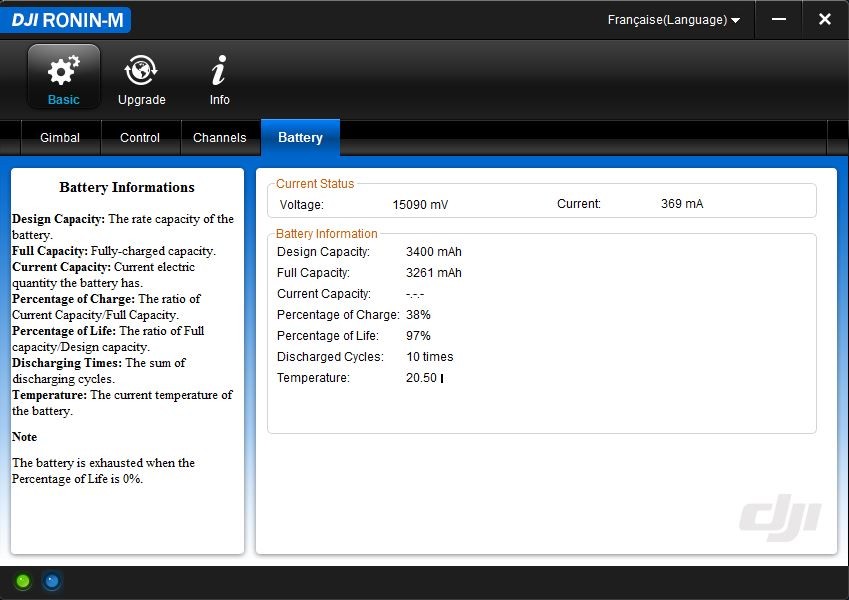Image resolution: width=849 pixels, height=600 pixels.
Task: Click the 38% percentage of charge value
Action: (418, 315)
